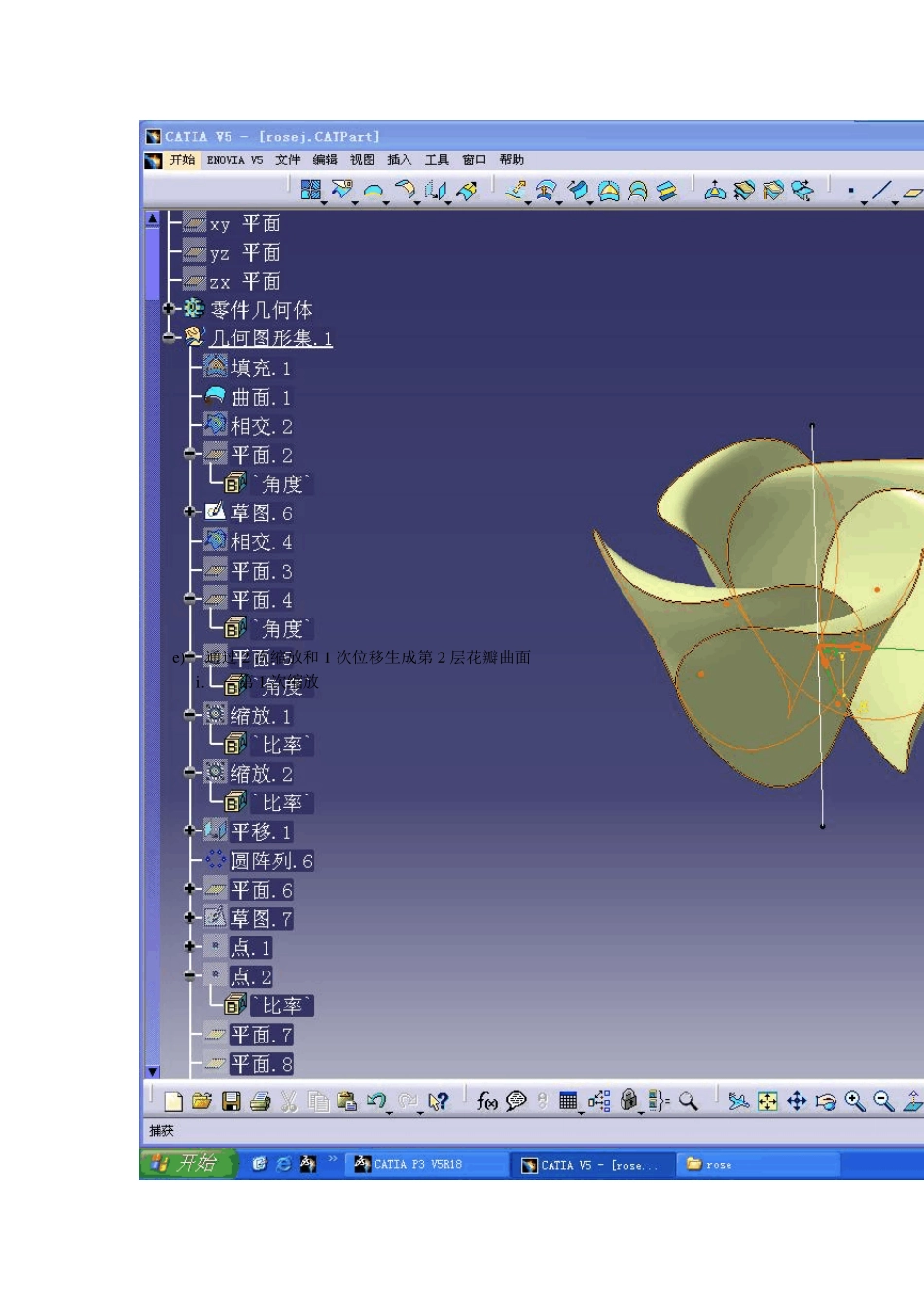
Task: Select the 圆阵列.6 tree item
Action: pos(259,861)
